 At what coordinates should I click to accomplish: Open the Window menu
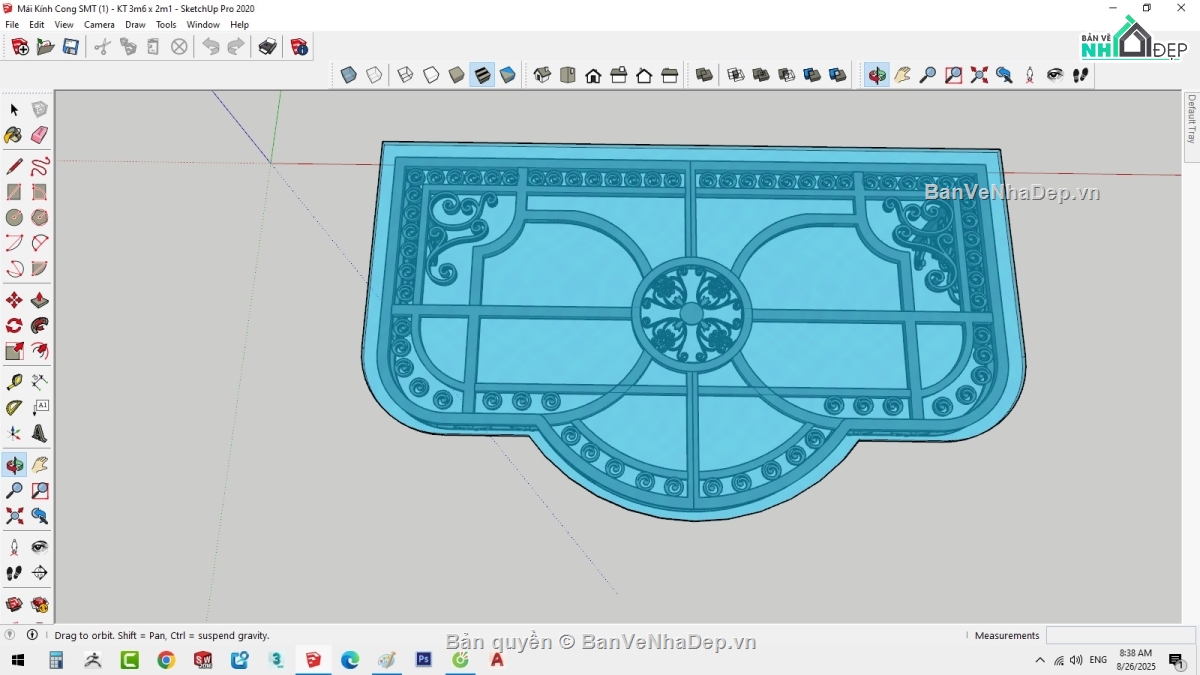(203, 25)
